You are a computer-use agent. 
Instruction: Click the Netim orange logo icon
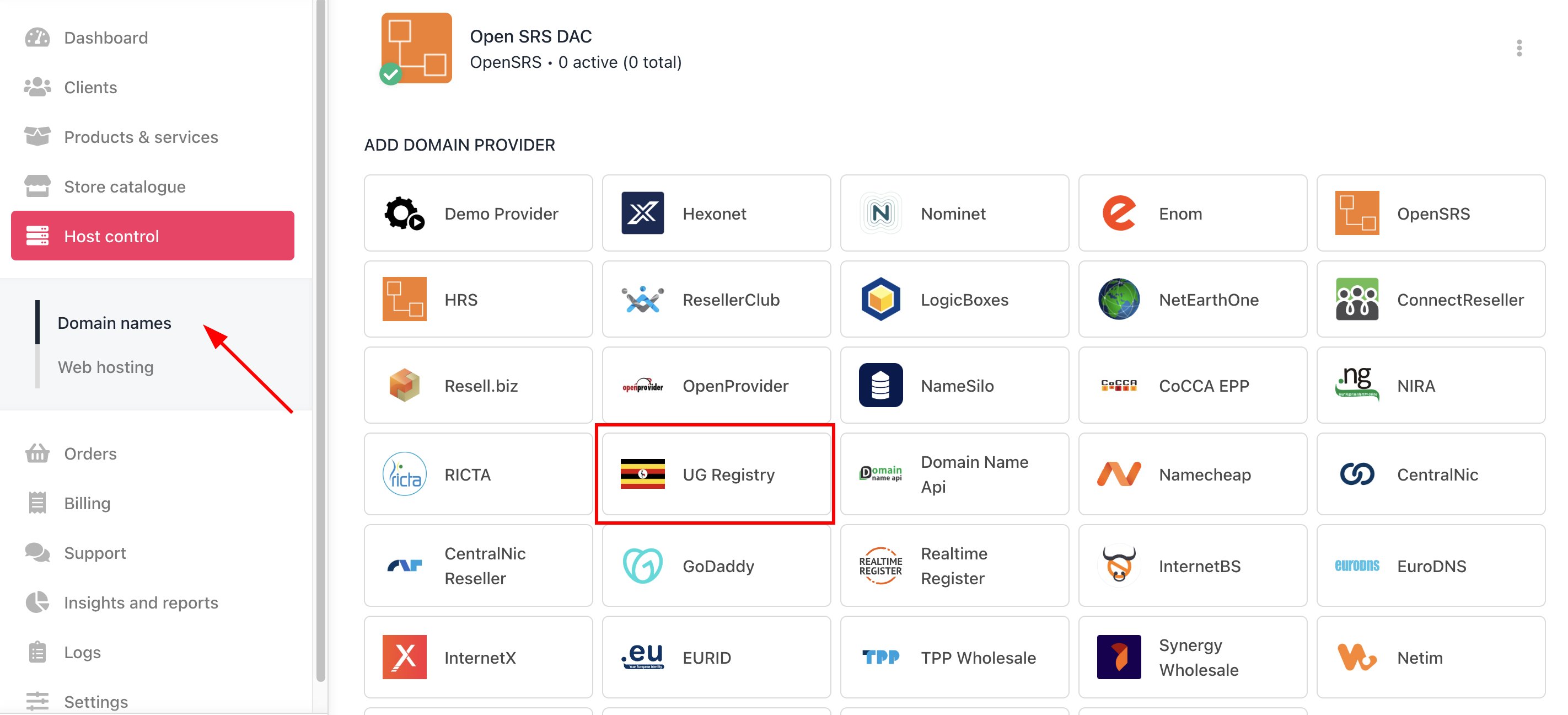point(1357,657)
